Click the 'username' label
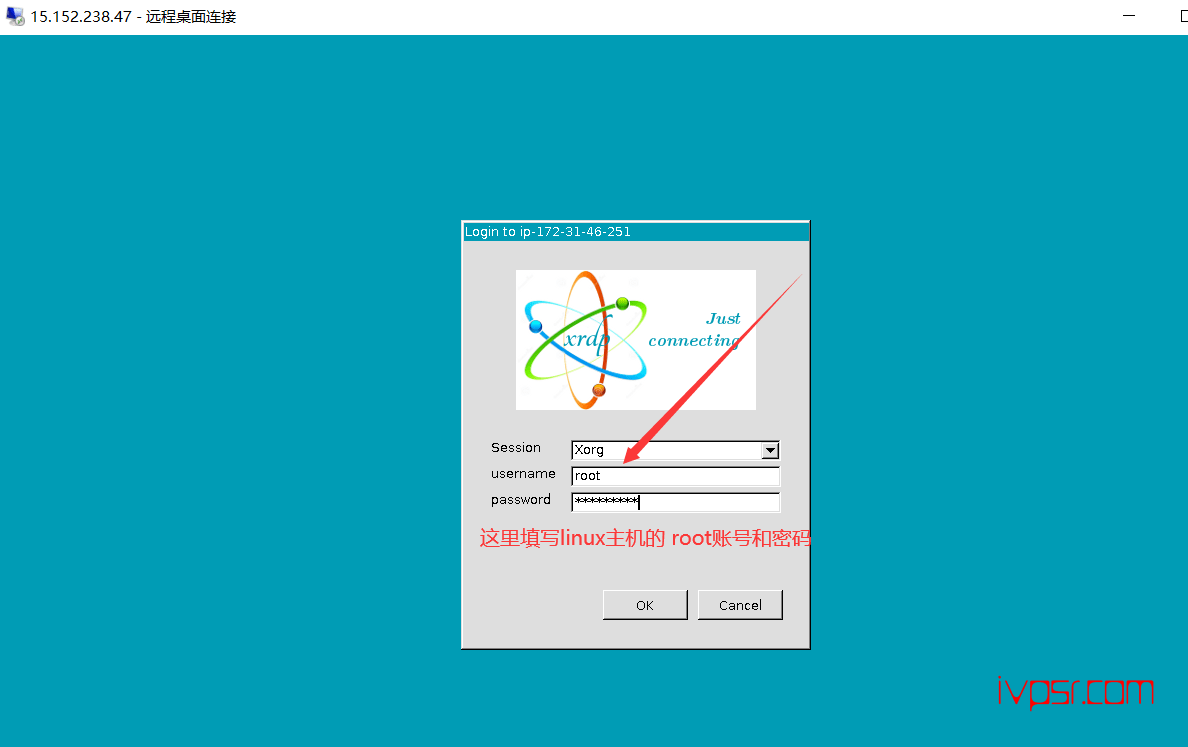 pos(523,474)
